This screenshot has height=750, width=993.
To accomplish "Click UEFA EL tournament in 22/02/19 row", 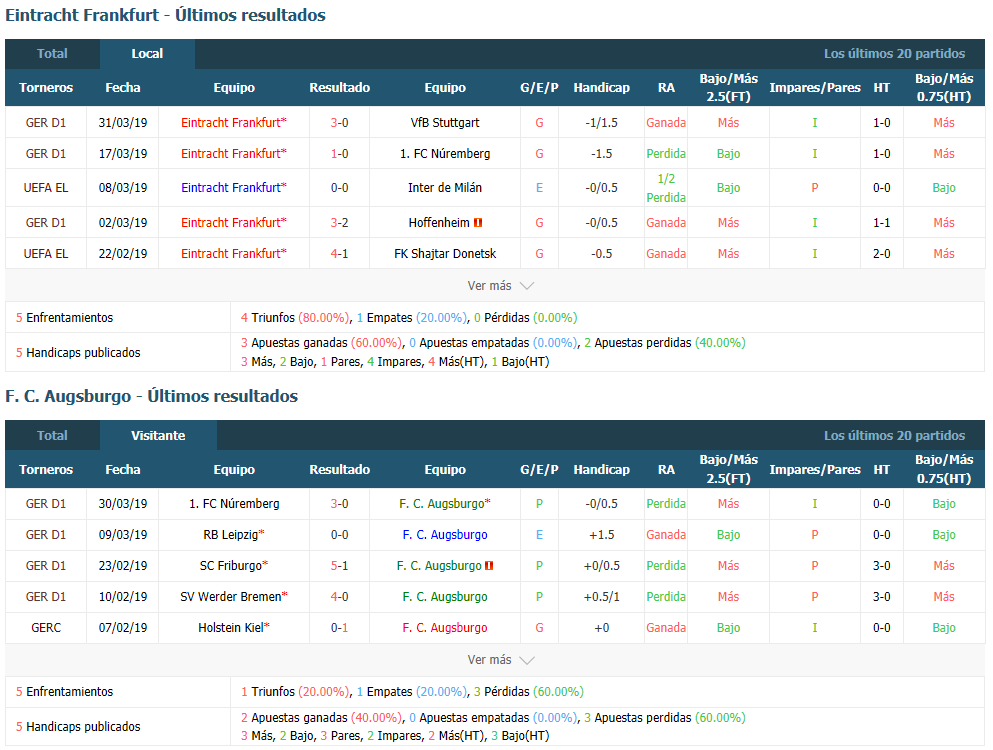I will point(46,254).
